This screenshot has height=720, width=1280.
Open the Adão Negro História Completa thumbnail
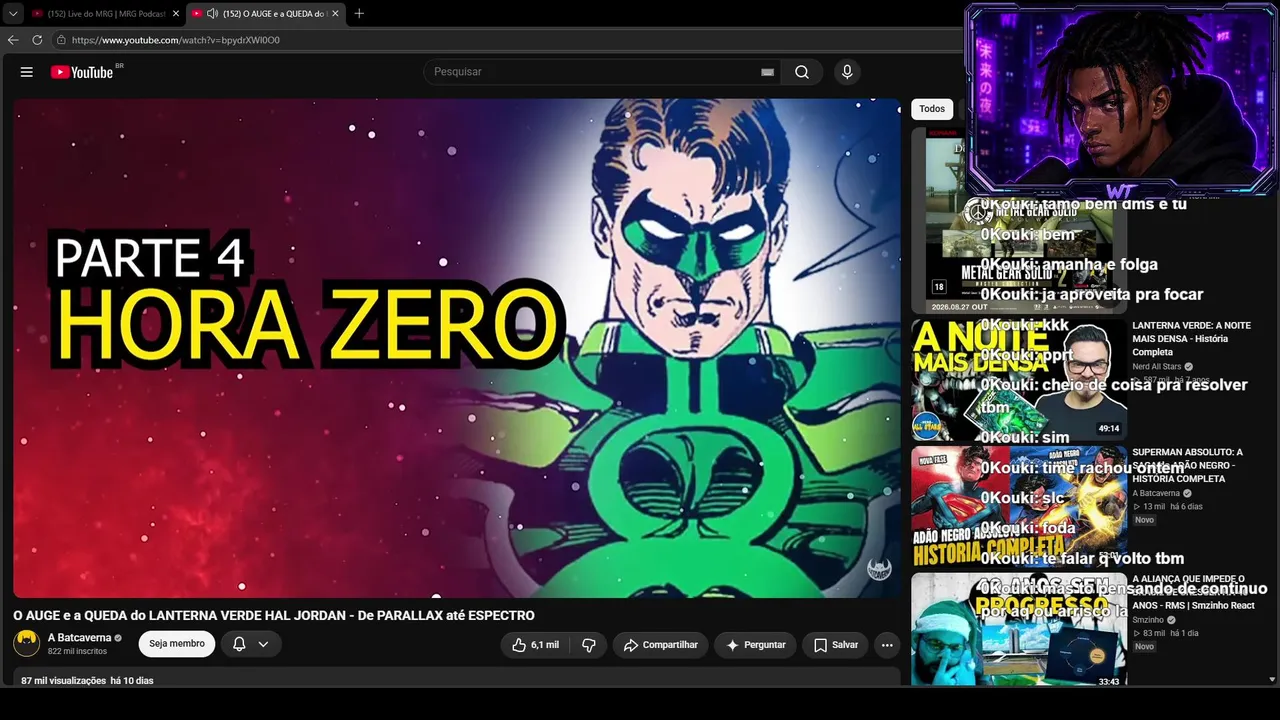[x=1019, y=507]
